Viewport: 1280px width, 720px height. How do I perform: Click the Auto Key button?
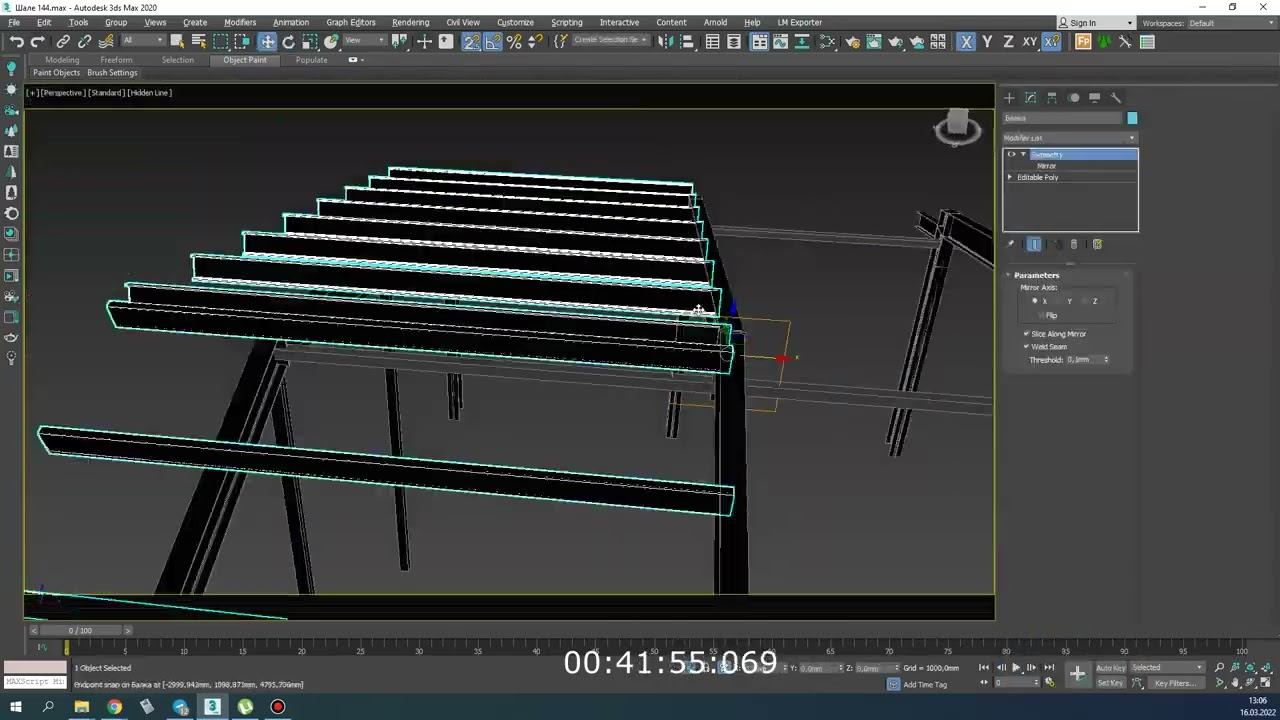[x=1110, y=668]
